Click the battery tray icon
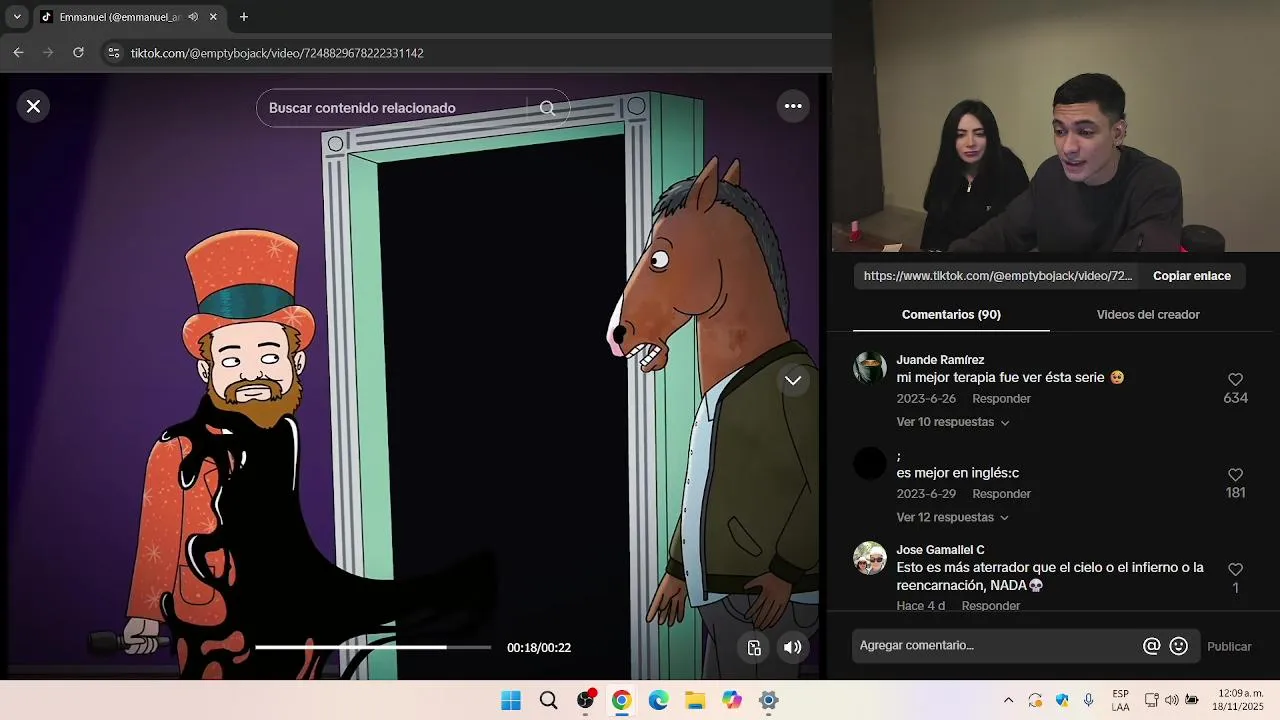Screen dimensions: 1280x720 1192,700
